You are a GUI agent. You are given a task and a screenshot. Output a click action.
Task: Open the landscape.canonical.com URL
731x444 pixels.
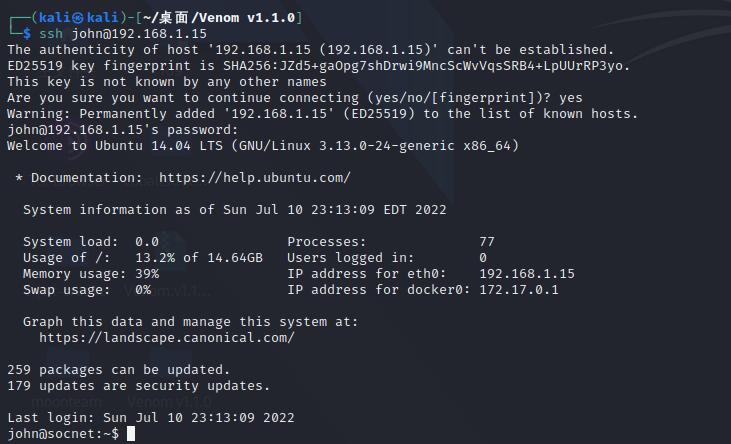point(166,338)
